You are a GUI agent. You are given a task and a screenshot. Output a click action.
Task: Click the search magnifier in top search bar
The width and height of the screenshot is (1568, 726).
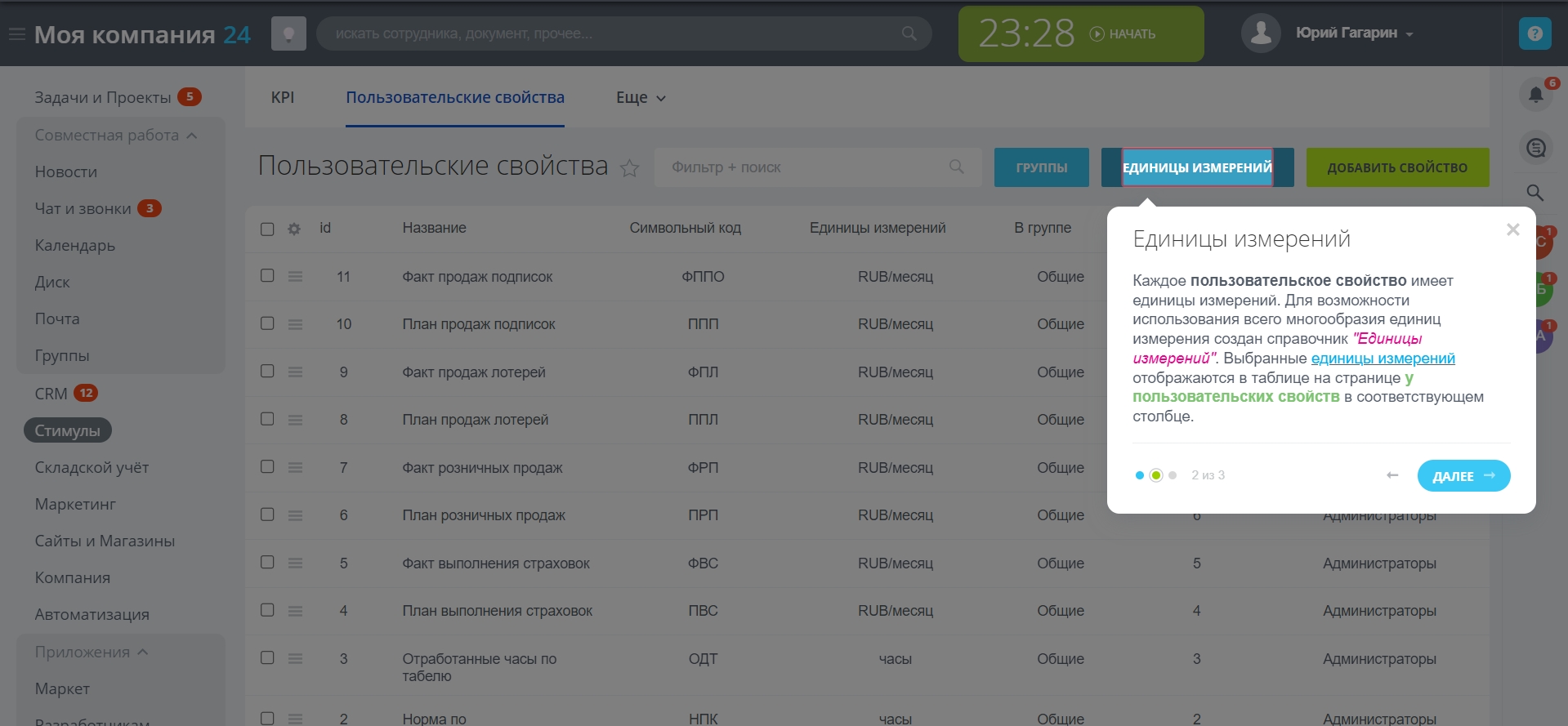click(x=909, y=33)
